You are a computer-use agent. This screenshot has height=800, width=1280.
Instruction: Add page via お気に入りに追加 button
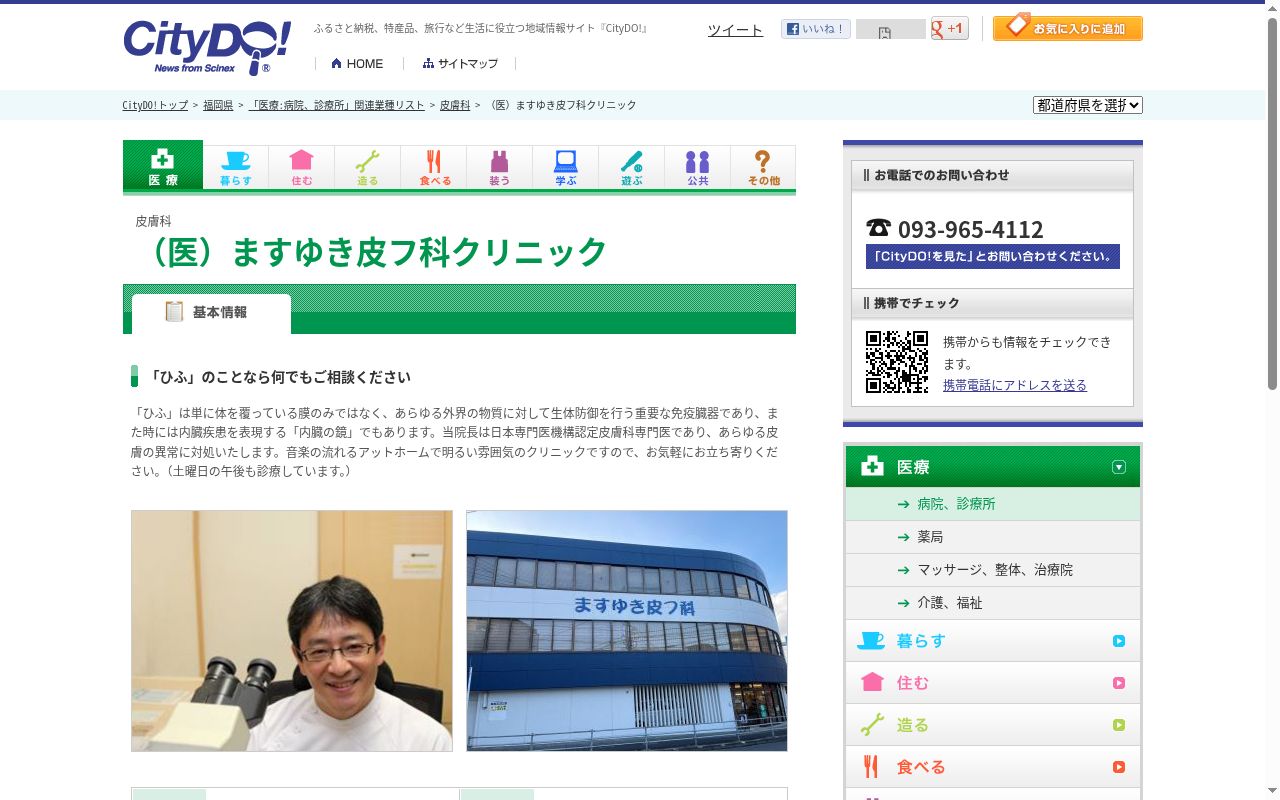(1068, 28)
